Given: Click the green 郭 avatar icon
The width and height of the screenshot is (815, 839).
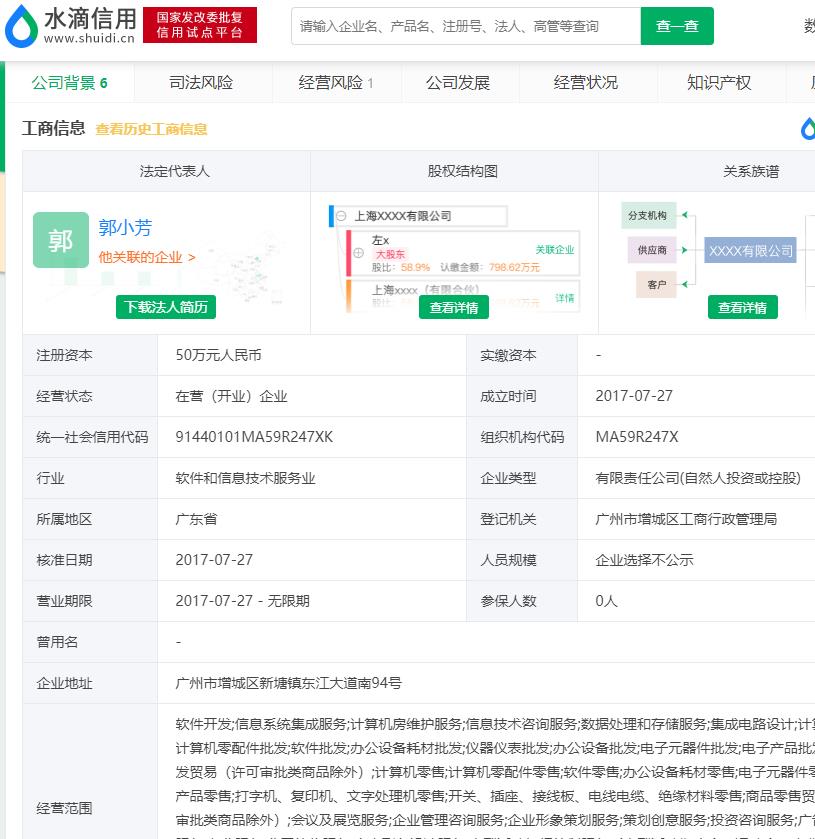Looking at the screenshot, I should pyautogui.click(x=61, y=240).
